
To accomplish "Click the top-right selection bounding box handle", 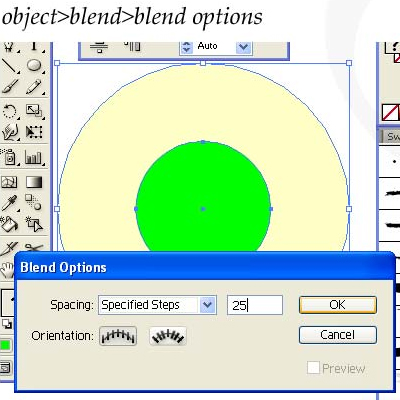I will [349, 63].
